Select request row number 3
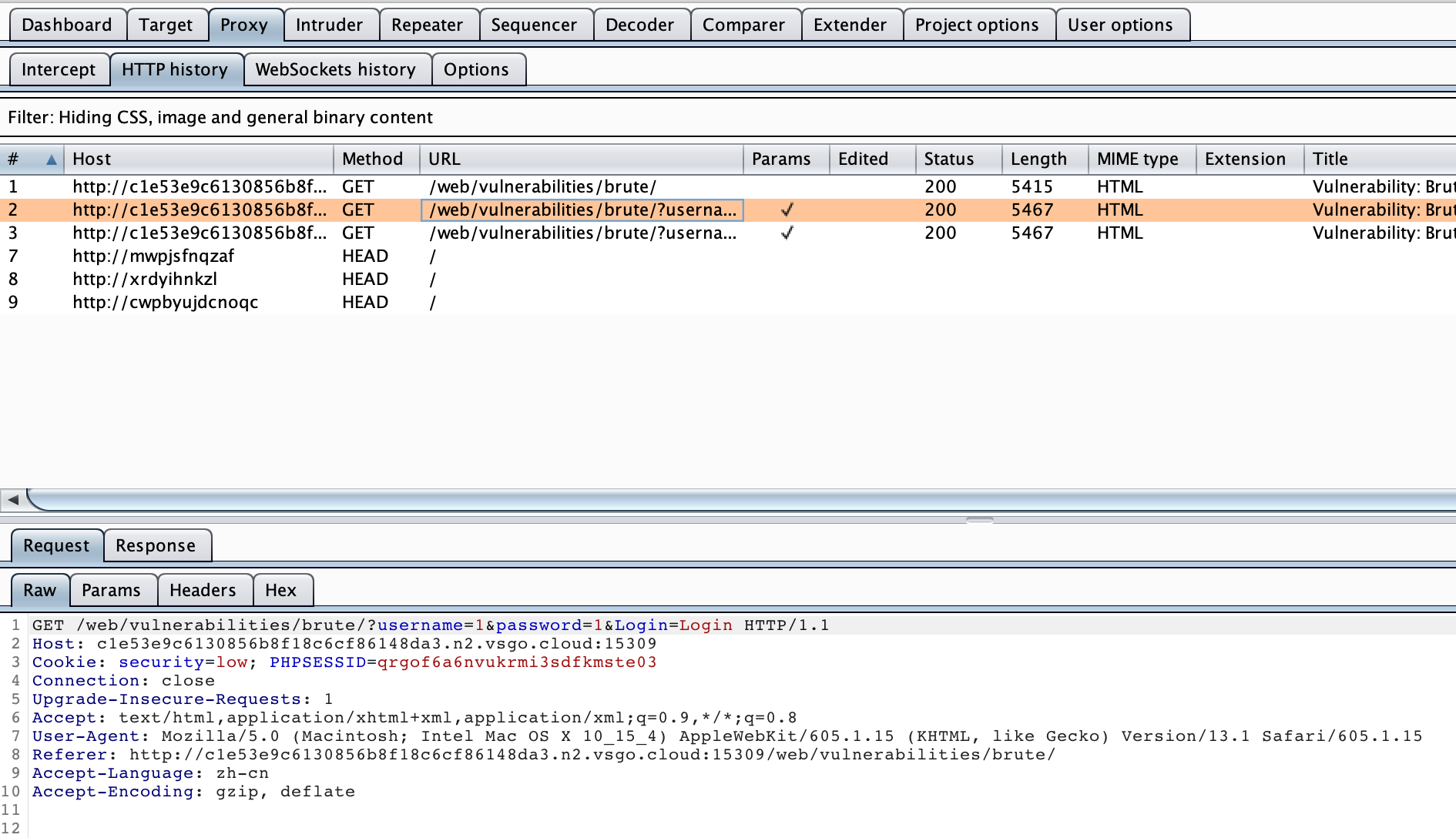Screen dimensions: 1456x838 click(728, 233)
